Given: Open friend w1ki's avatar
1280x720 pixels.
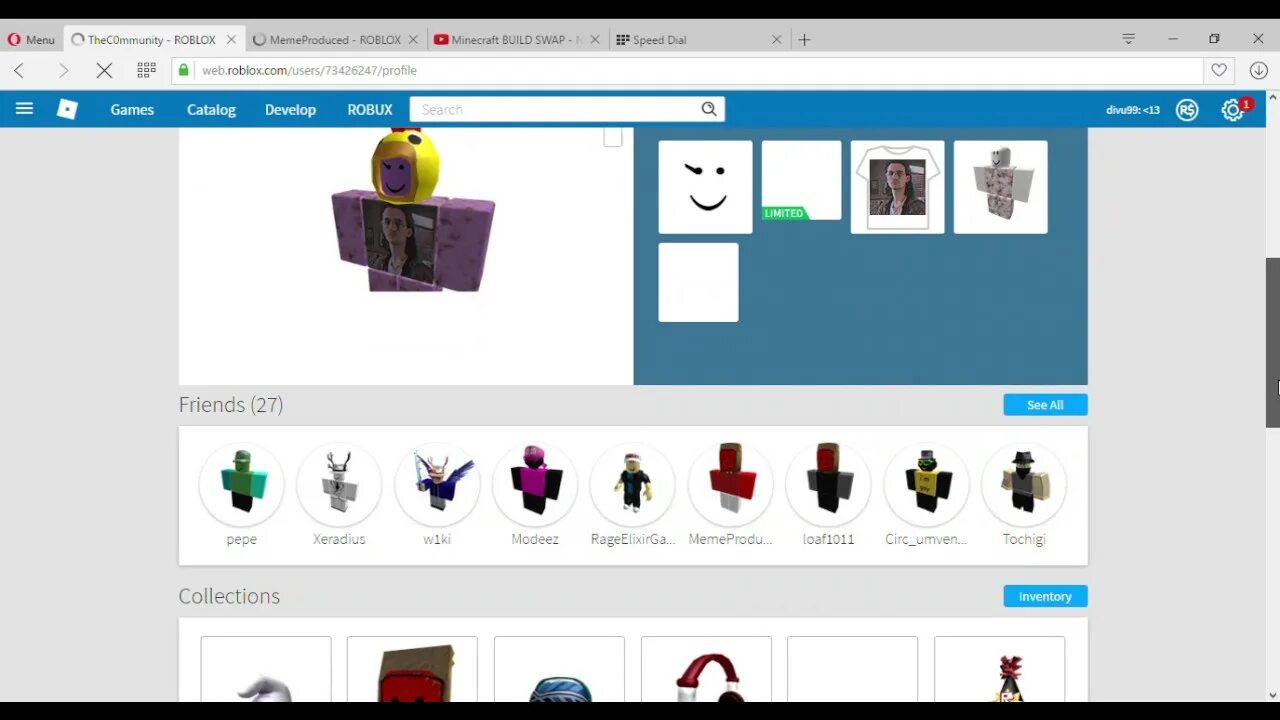Looking at the screenshot, I should (x=437, y=484).
